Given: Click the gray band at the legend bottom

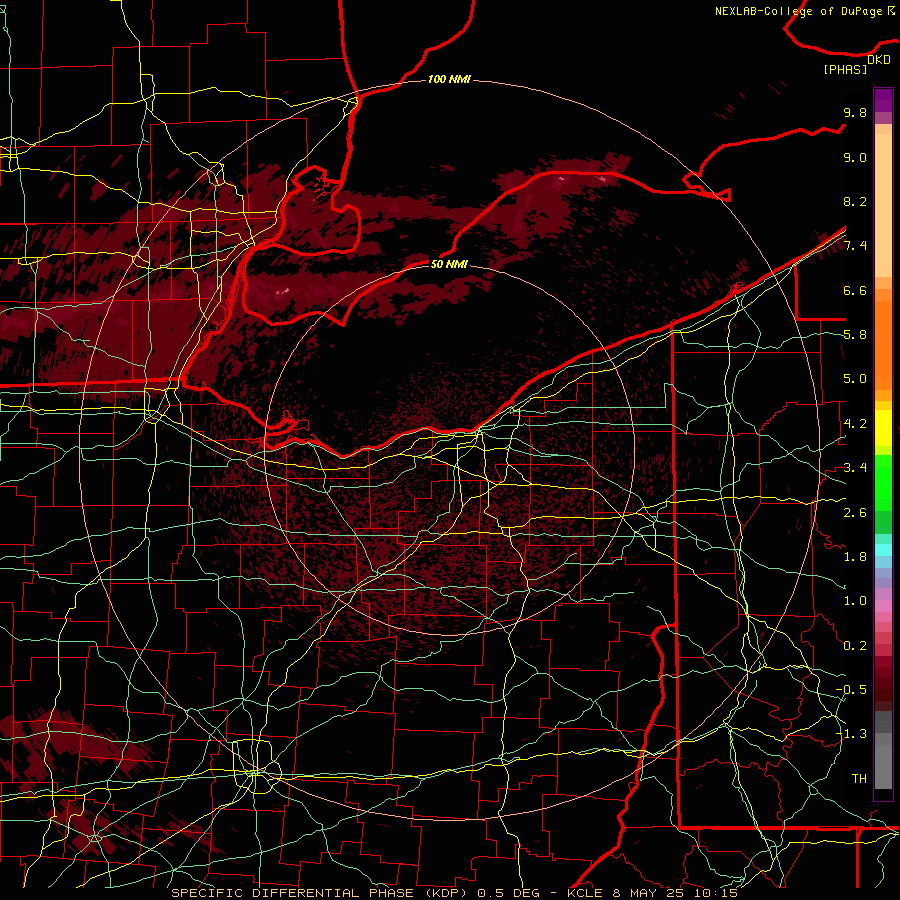Looking at the screenshot, I should pyautogui.click(x=883, y=763).
